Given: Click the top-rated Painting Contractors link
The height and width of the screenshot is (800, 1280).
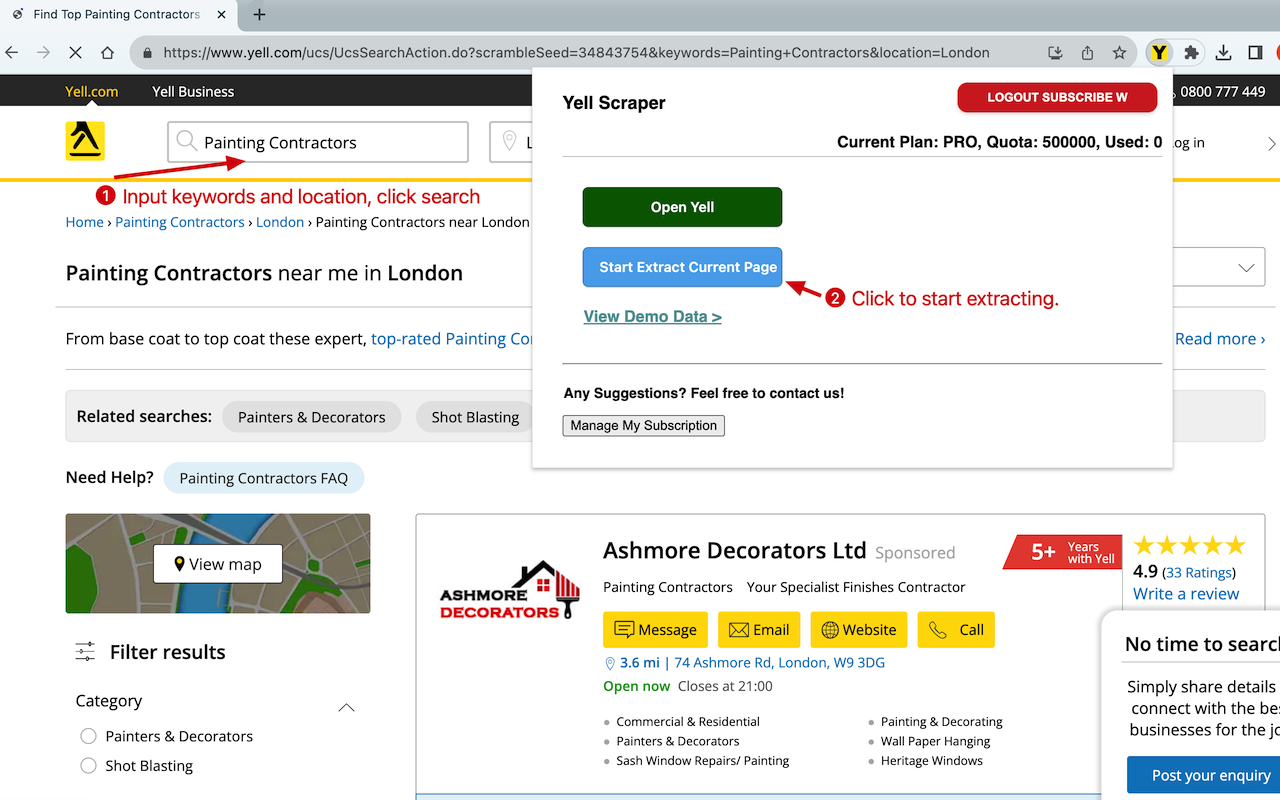Looking at the screenshot, I should click(451, 339).
